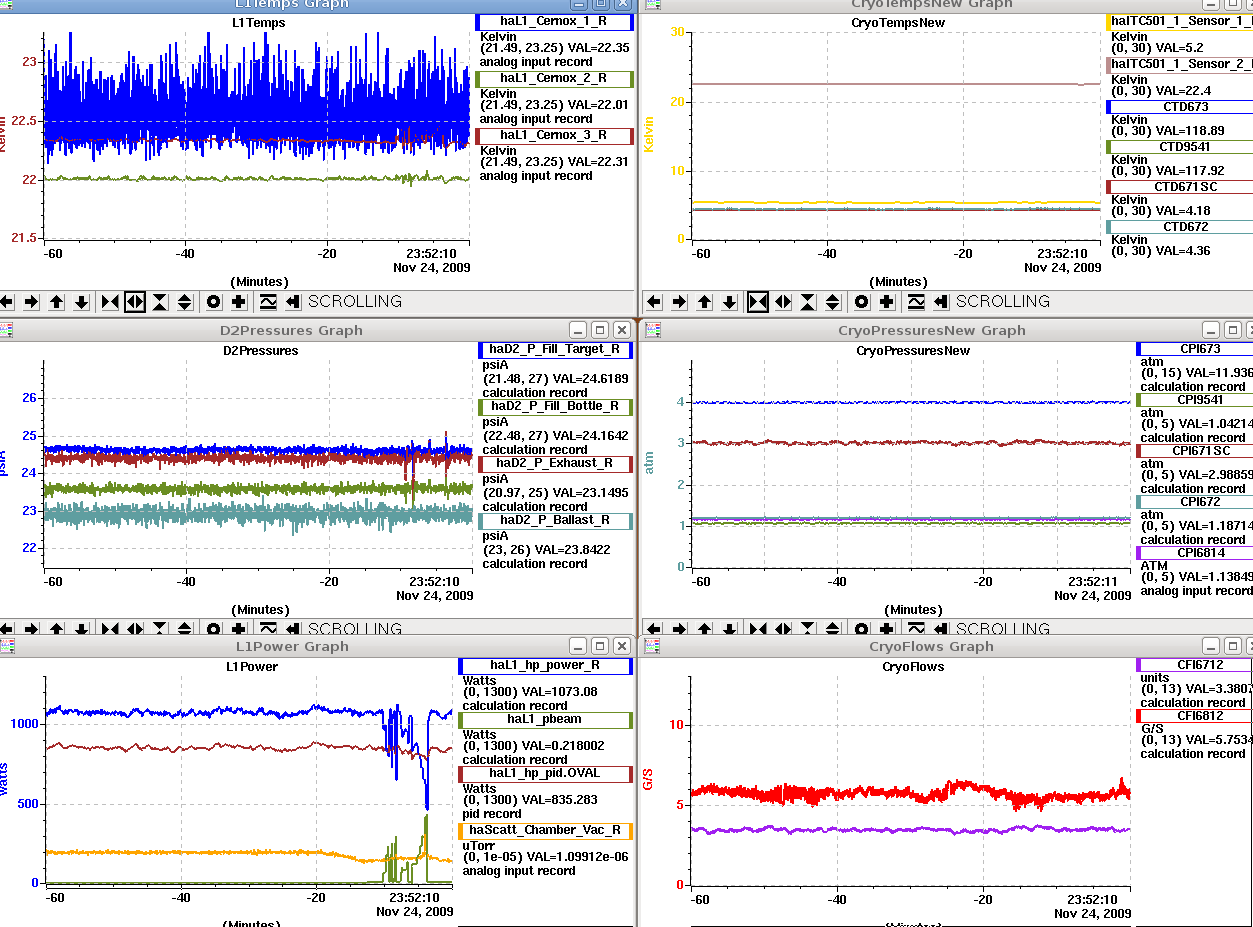The height and width of the screenshot is (927, 1253).
Task: Select the CFI6712 curve legend entry
Action: [x=1194, y=665]
